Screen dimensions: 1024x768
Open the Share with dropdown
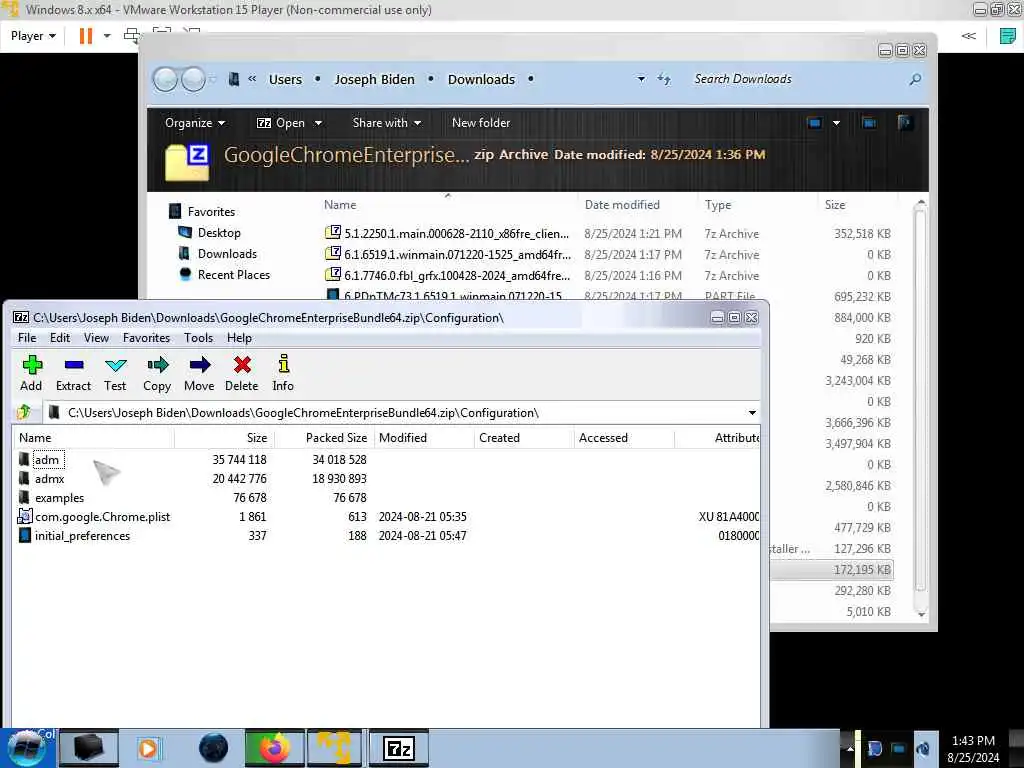click(387, 123)
